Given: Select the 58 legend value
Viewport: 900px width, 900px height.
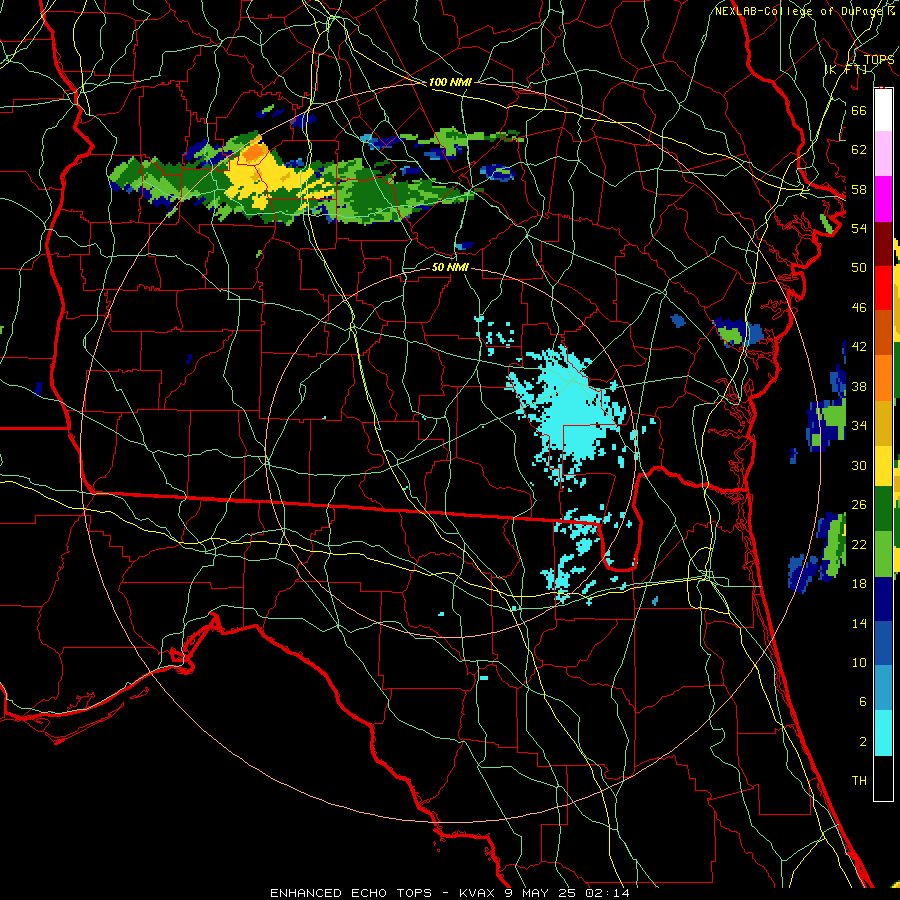Looking at the screenshot, I should pyautogui.click(x=859, y=189).
